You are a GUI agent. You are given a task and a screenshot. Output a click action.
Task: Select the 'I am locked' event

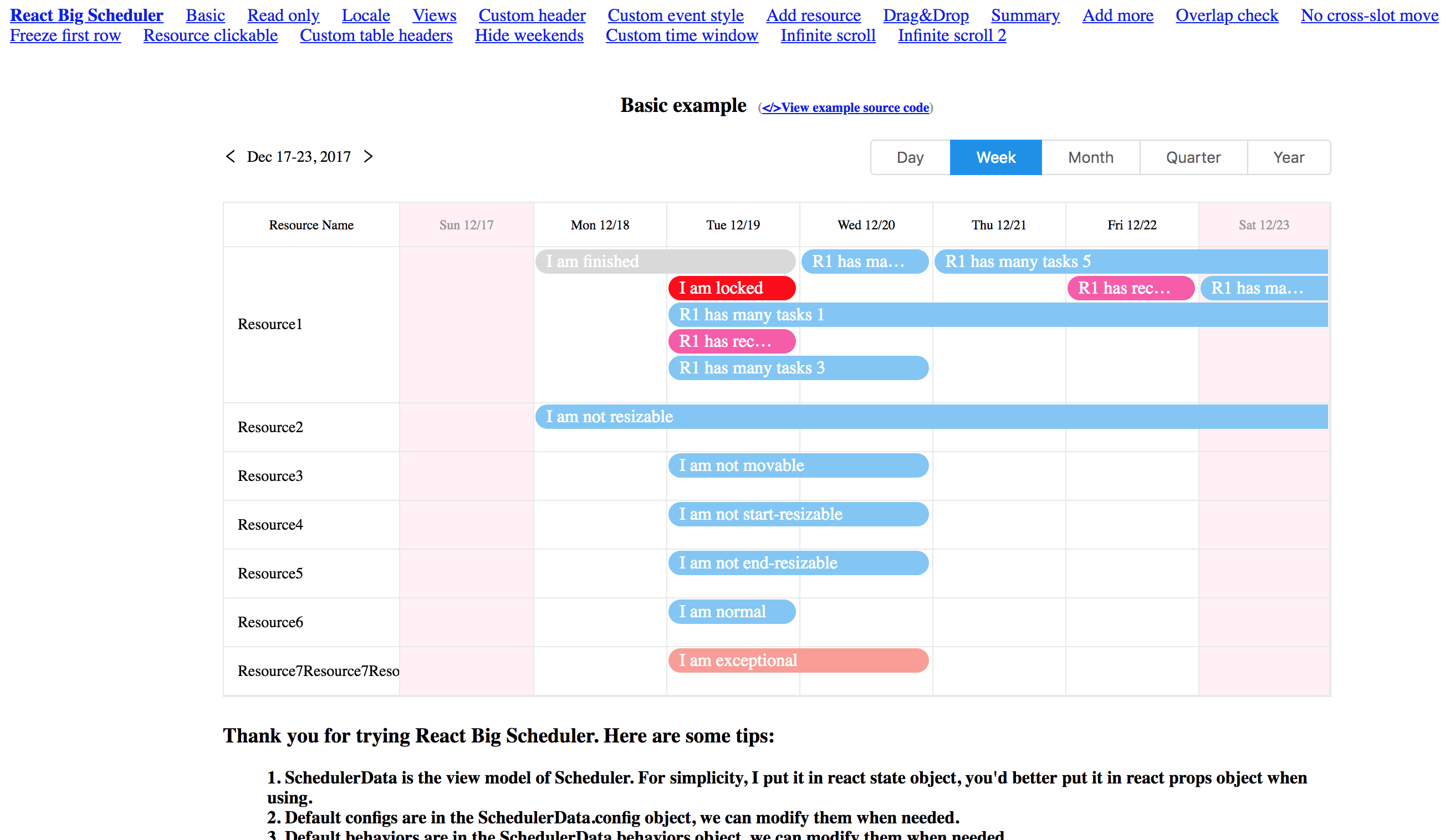[731, 288]
